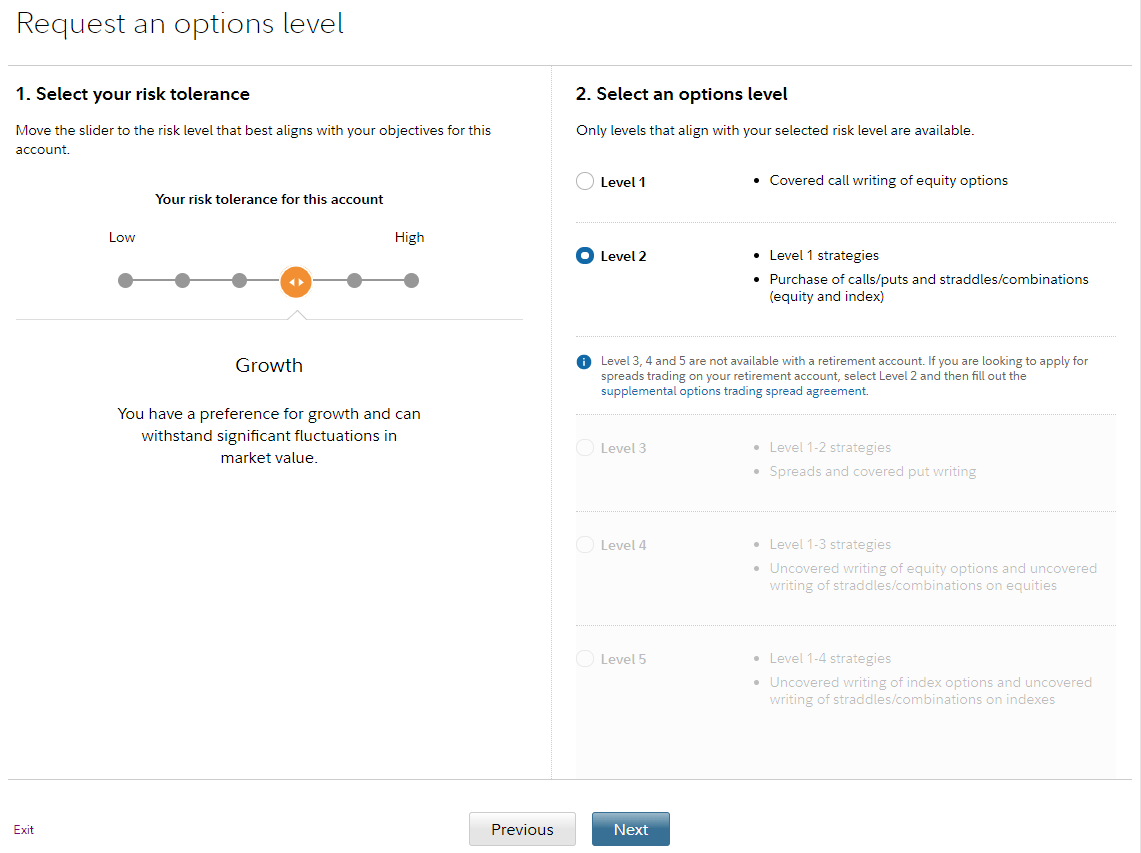The width and height of the screenshot is (1141, 853).
Task: Select the greyed-out Level 3 radio button
Action: [585, 448]
